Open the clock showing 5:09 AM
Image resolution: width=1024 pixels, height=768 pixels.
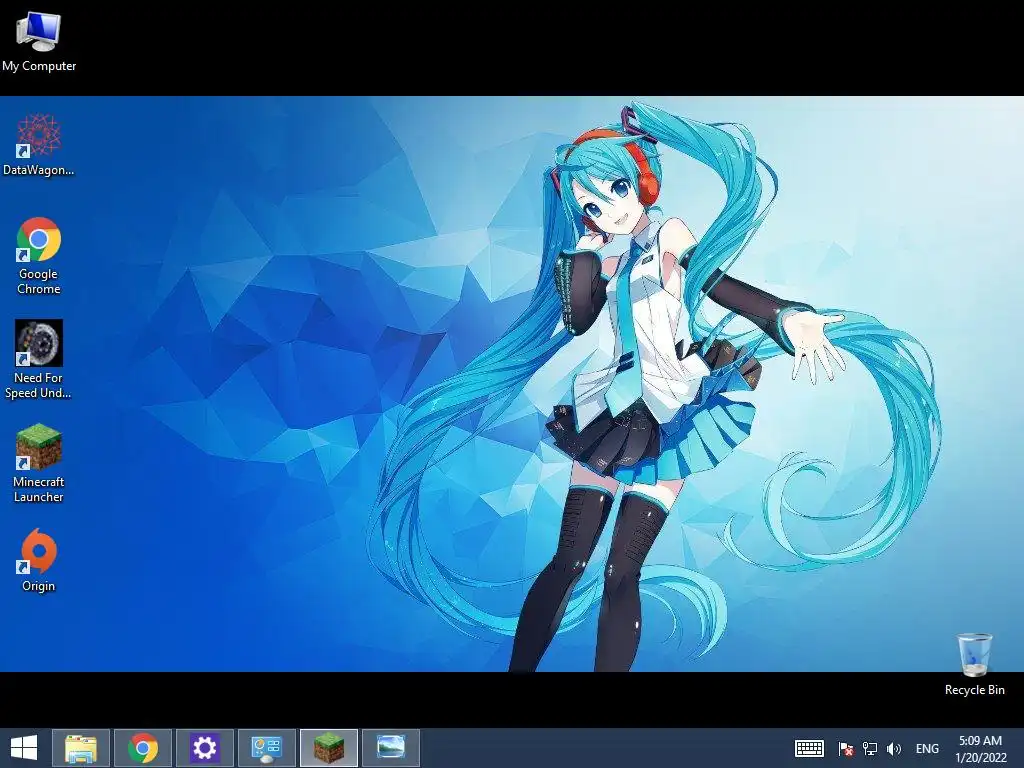[x=980, y=748]
